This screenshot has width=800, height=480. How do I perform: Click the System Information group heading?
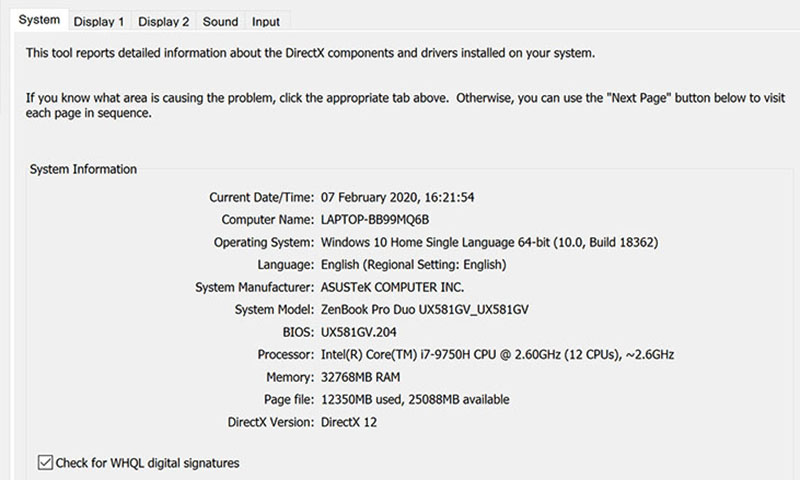point(83,170)
